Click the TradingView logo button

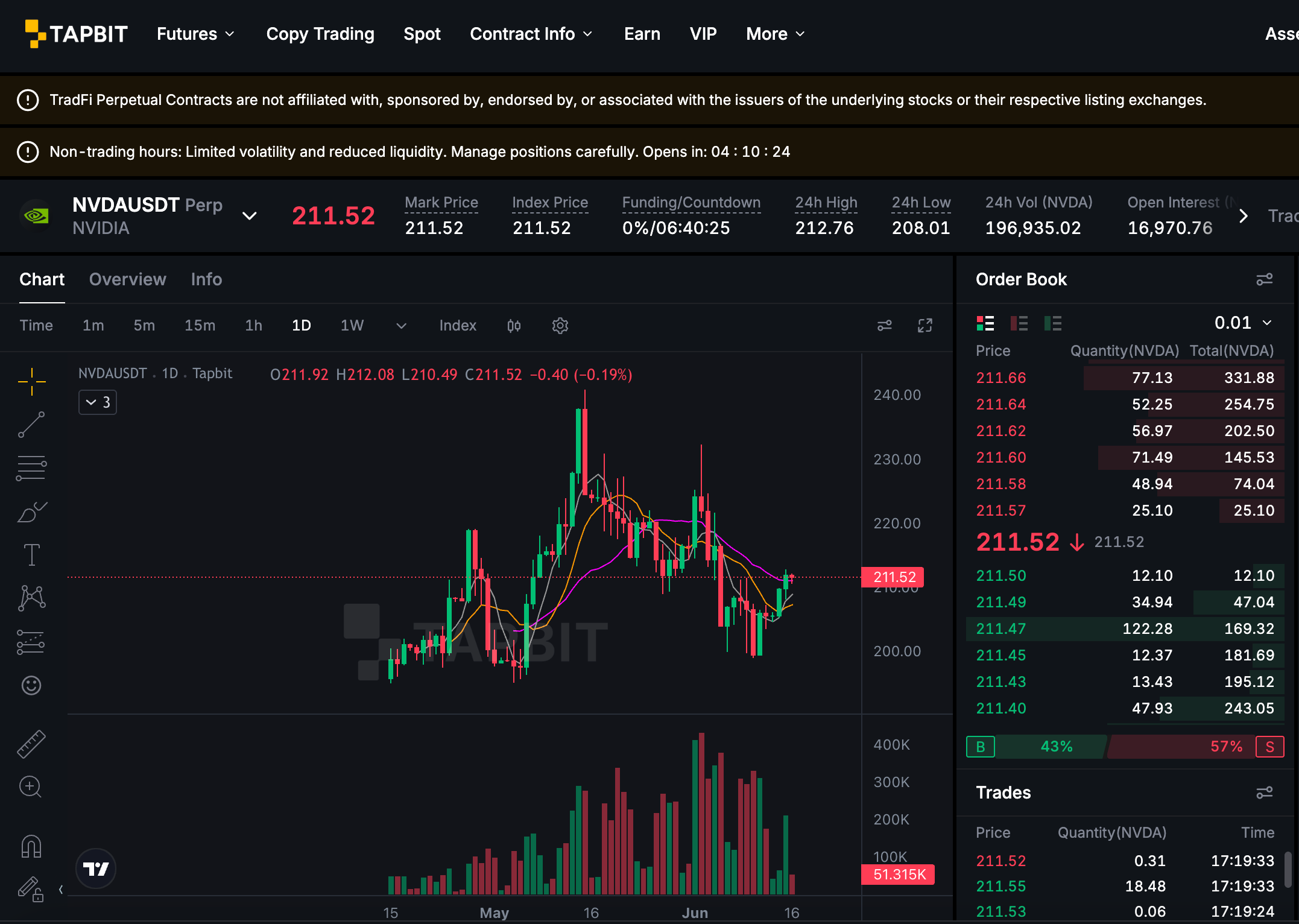(96, 869)
